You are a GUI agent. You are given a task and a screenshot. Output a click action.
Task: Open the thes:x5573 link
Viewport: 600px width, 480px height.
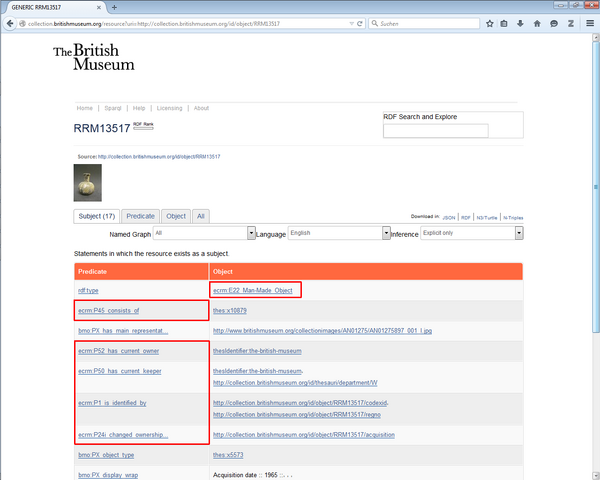228,455
